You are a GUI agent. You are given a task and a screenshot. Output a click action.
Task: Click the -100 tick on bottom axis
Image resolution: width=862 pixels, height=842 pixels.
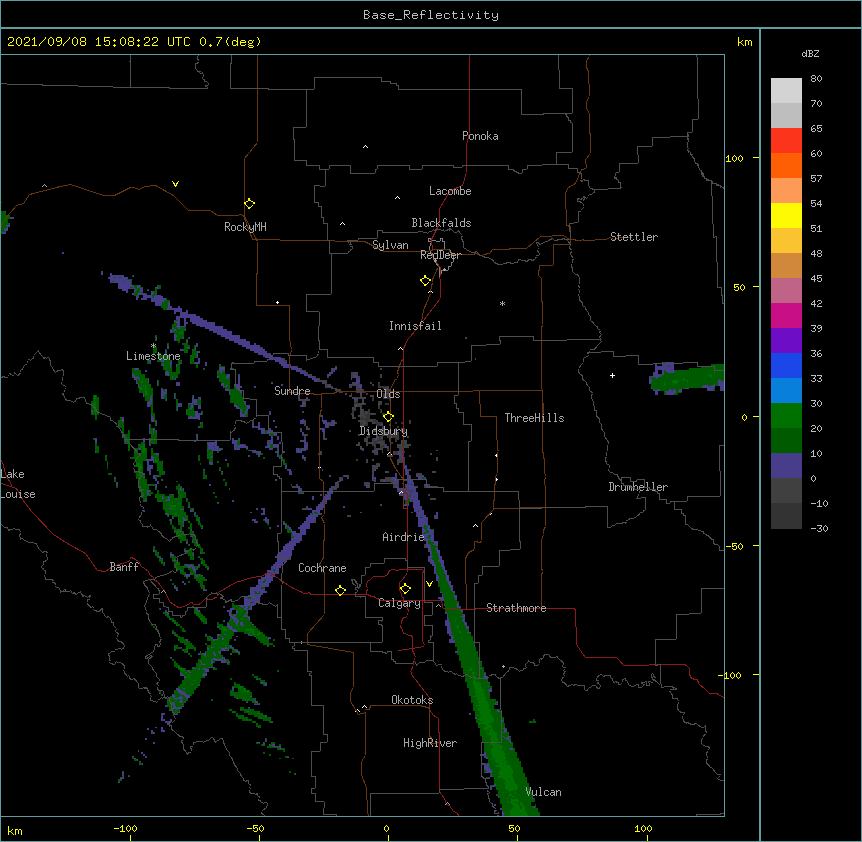[125, 829]
